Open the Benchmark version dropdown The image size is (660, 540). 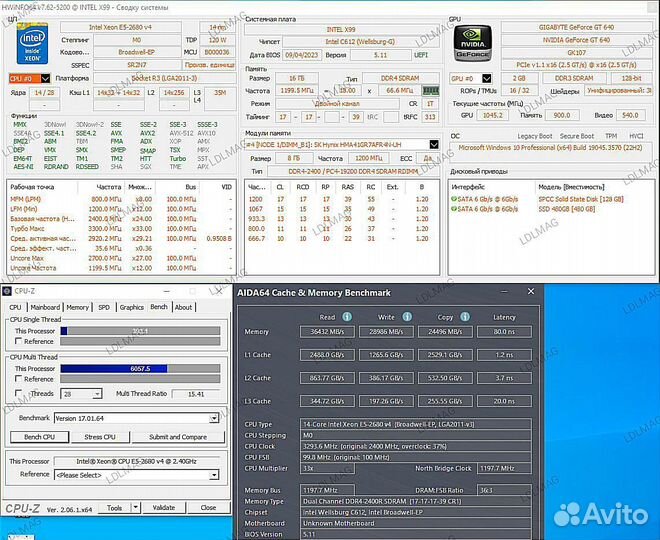(214, 418)
